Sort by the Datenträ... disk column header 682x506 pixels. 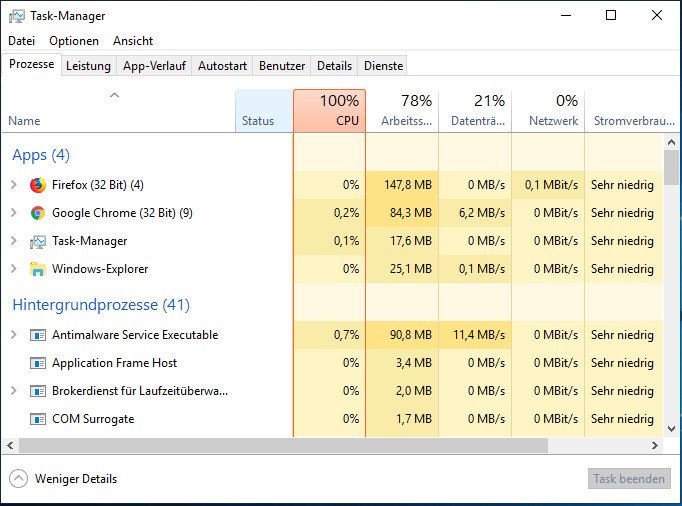pos(475,111)
